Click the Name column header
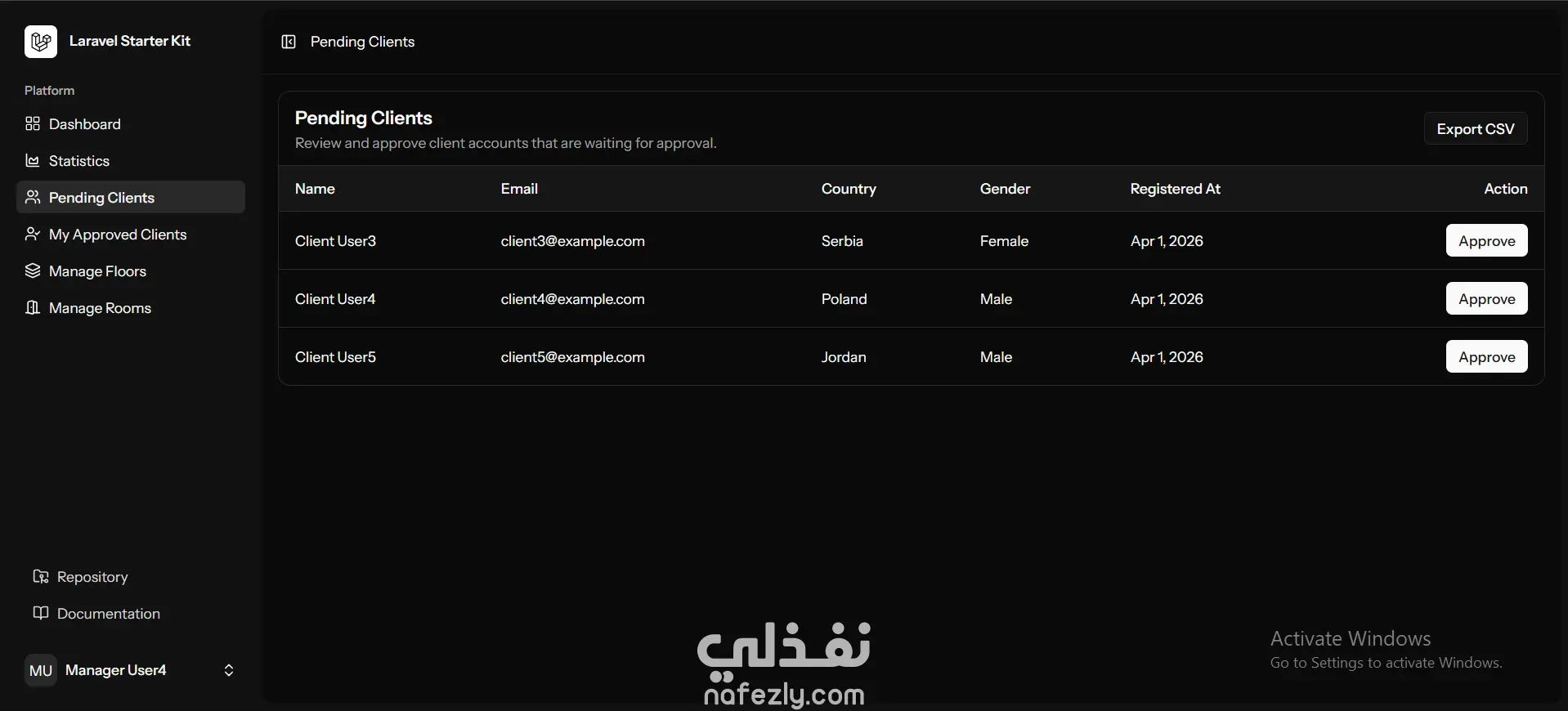Viewport: 1568px width, 711px height. click(x=315, y=189)
